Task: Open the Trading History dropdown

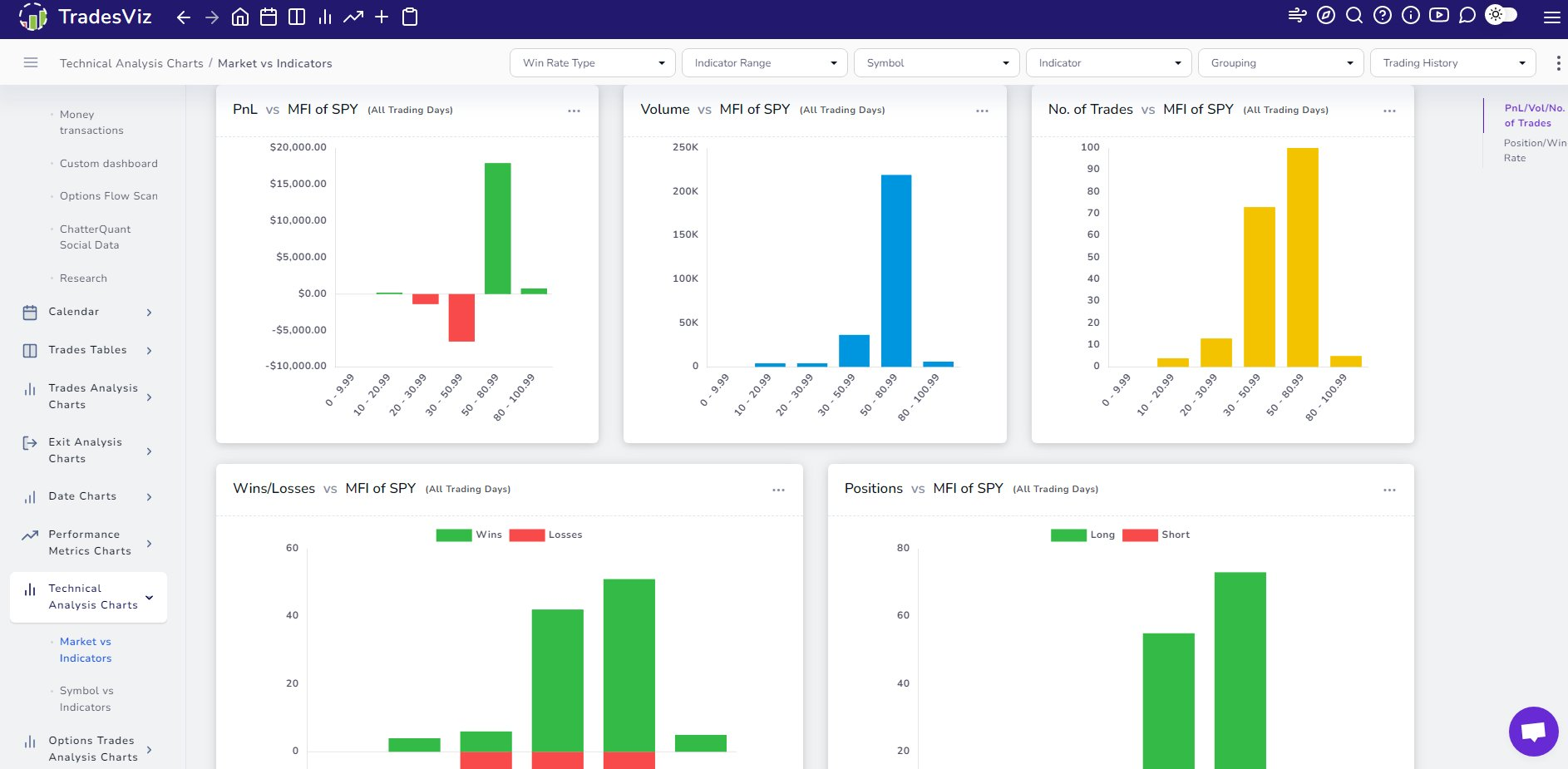Action: tap(1452, 63)
